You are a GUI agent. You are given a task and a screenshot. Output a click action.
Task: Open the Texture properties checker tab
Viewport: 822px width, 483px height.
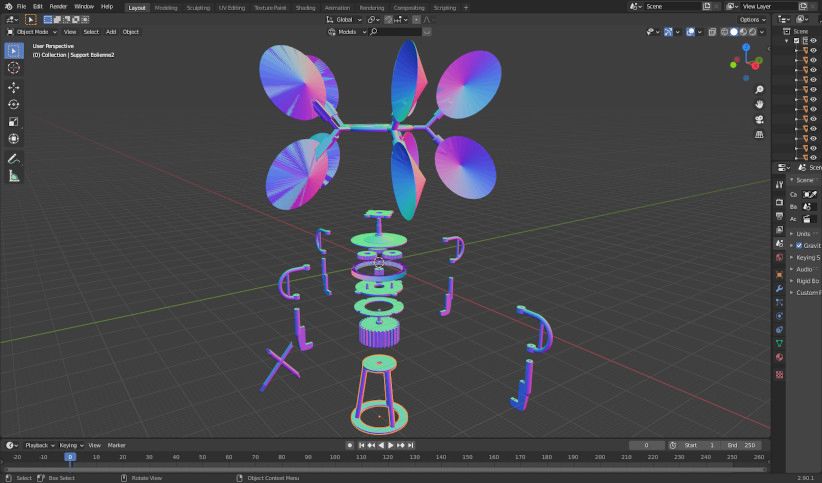pos(780,374)
